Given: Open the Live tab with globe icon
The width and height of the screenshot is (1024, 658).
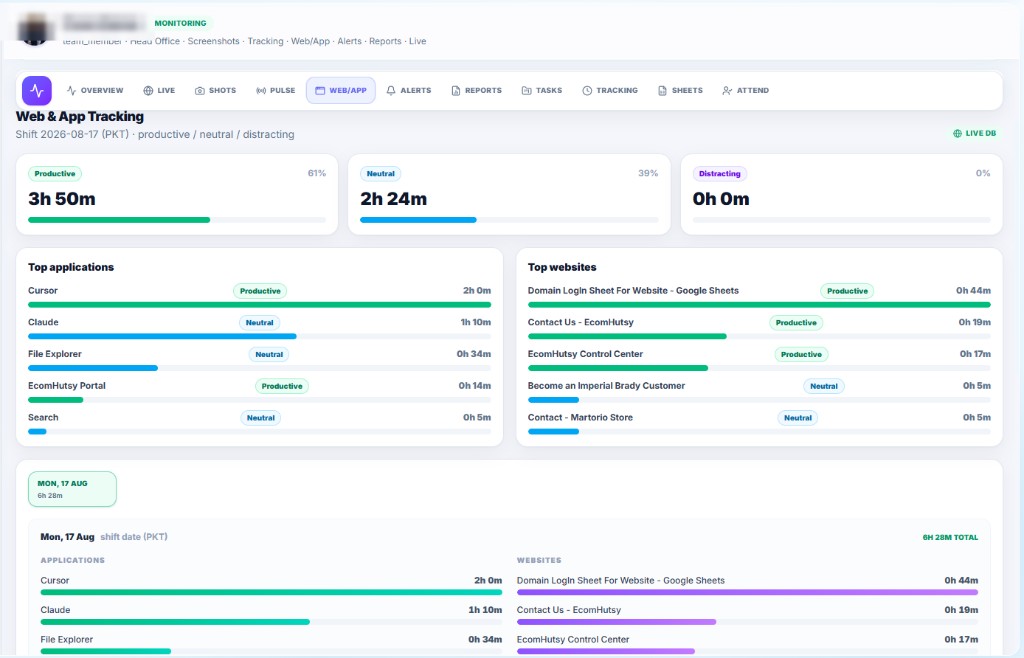Looking at the screenshot, I should coord(159,90).
